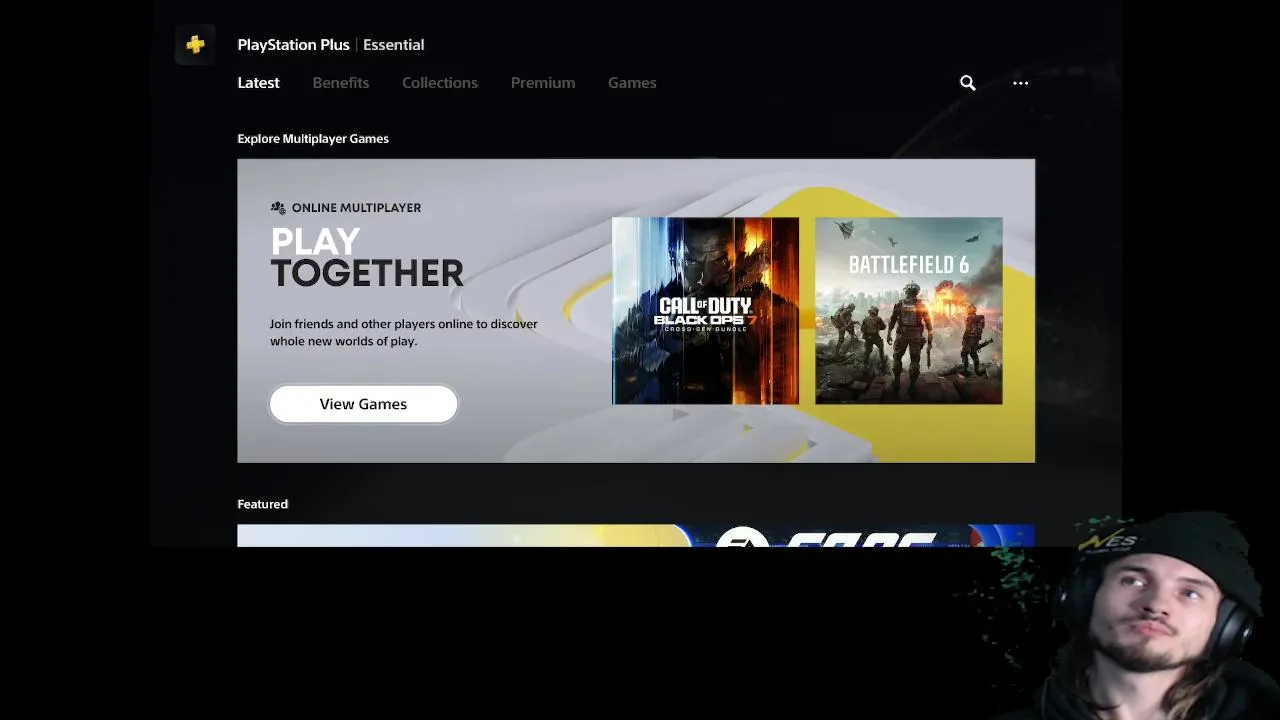Go to the Collections tab
The image size is (1280, 720).
440,83
